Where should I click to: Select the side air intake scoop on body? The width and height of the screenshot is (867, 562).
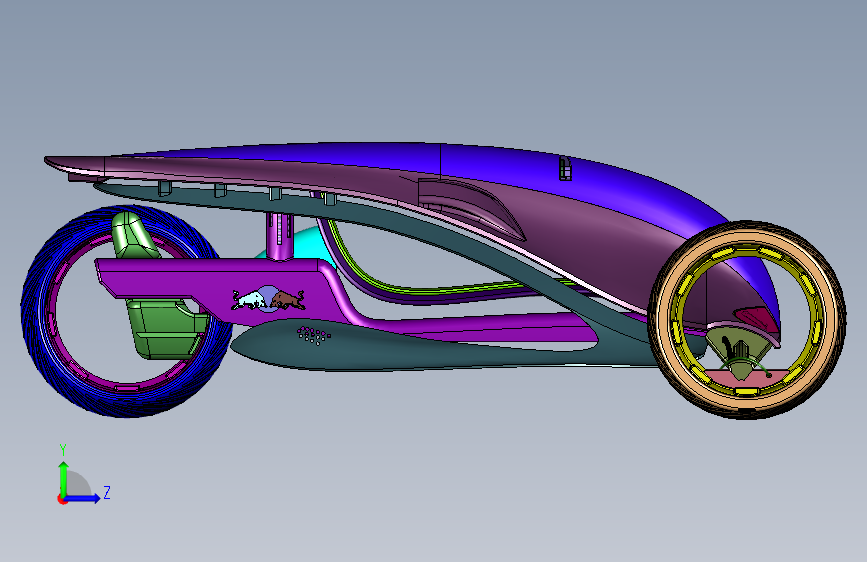pyautogui.click(x=470, y=206)
